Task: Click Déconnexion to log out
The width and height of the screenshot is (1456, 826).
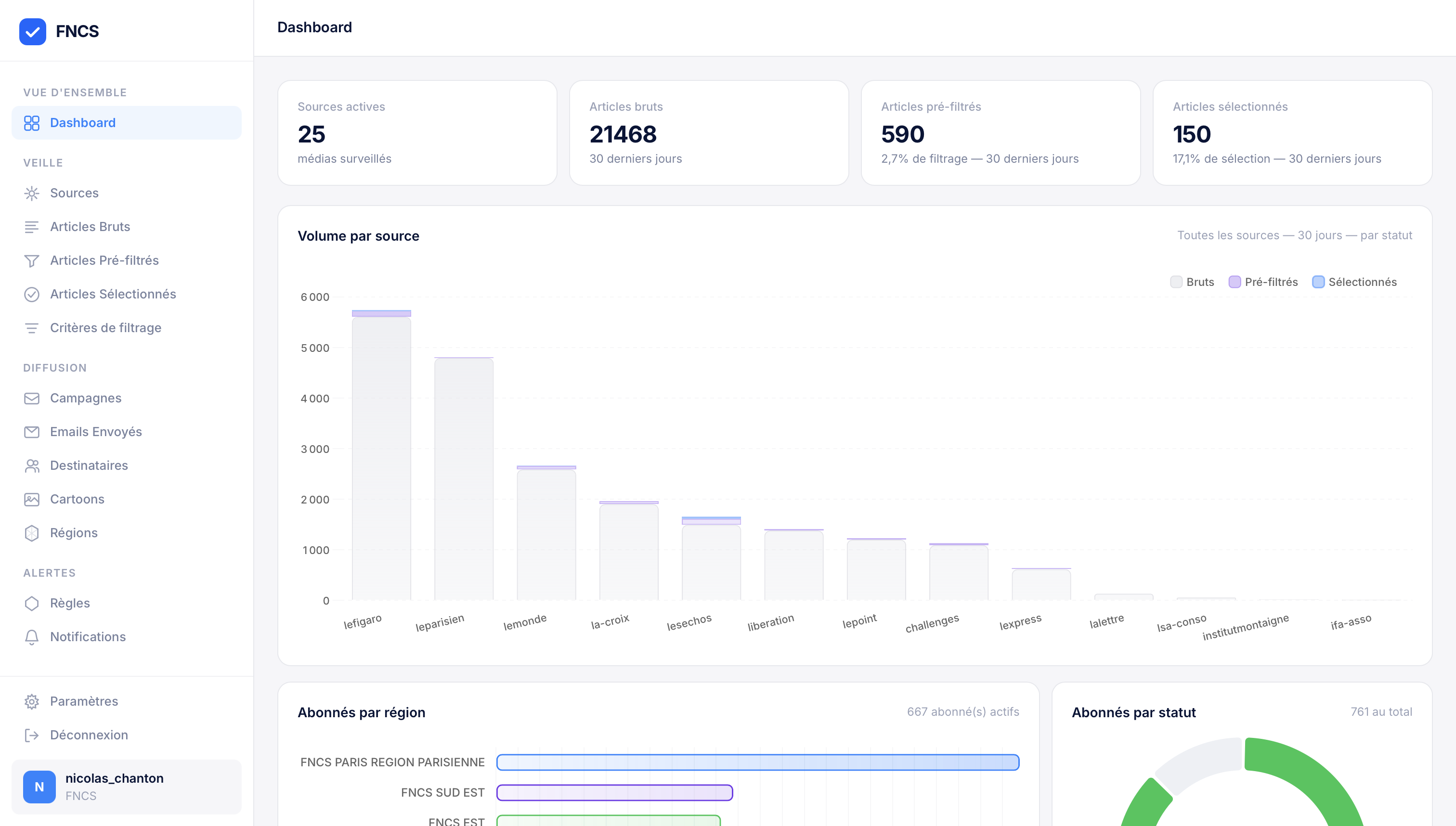Action: pyautogui.click(x=89, y=735)
